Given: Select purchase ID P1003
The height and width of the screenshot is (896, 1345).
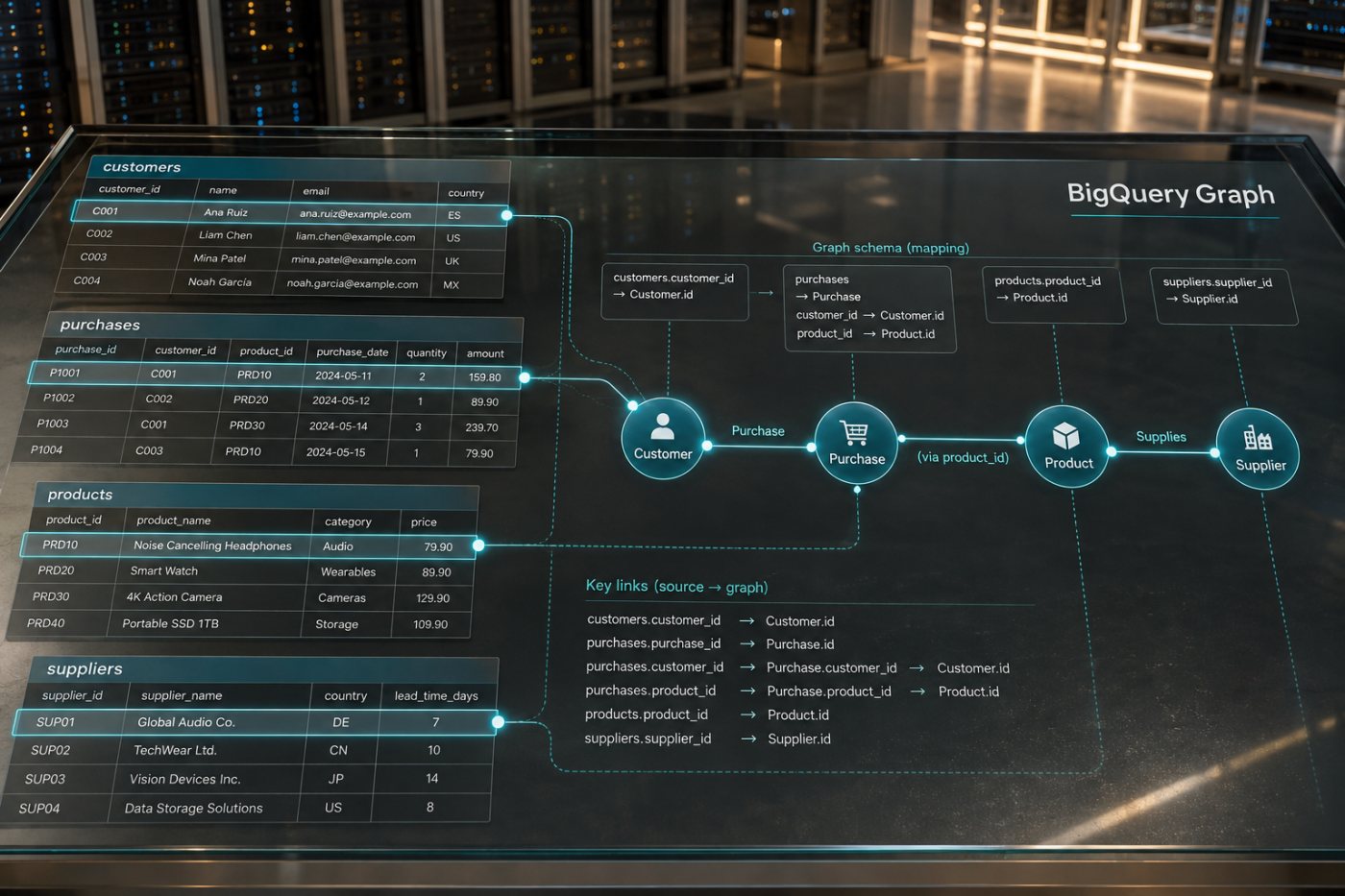Looking at the screenshot, I should (x=53, y=424).
